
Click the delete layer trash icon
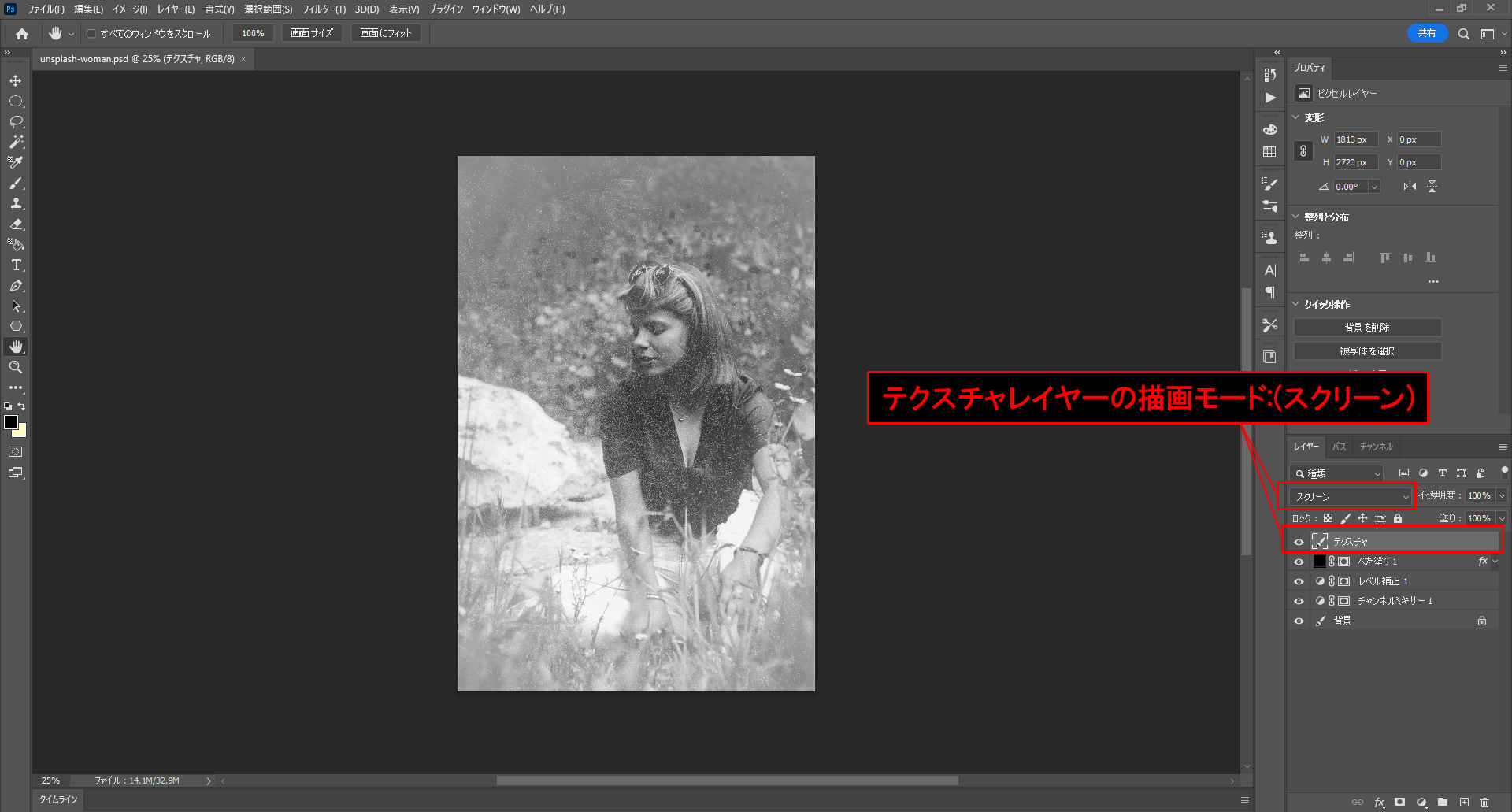coord(1484,803)
